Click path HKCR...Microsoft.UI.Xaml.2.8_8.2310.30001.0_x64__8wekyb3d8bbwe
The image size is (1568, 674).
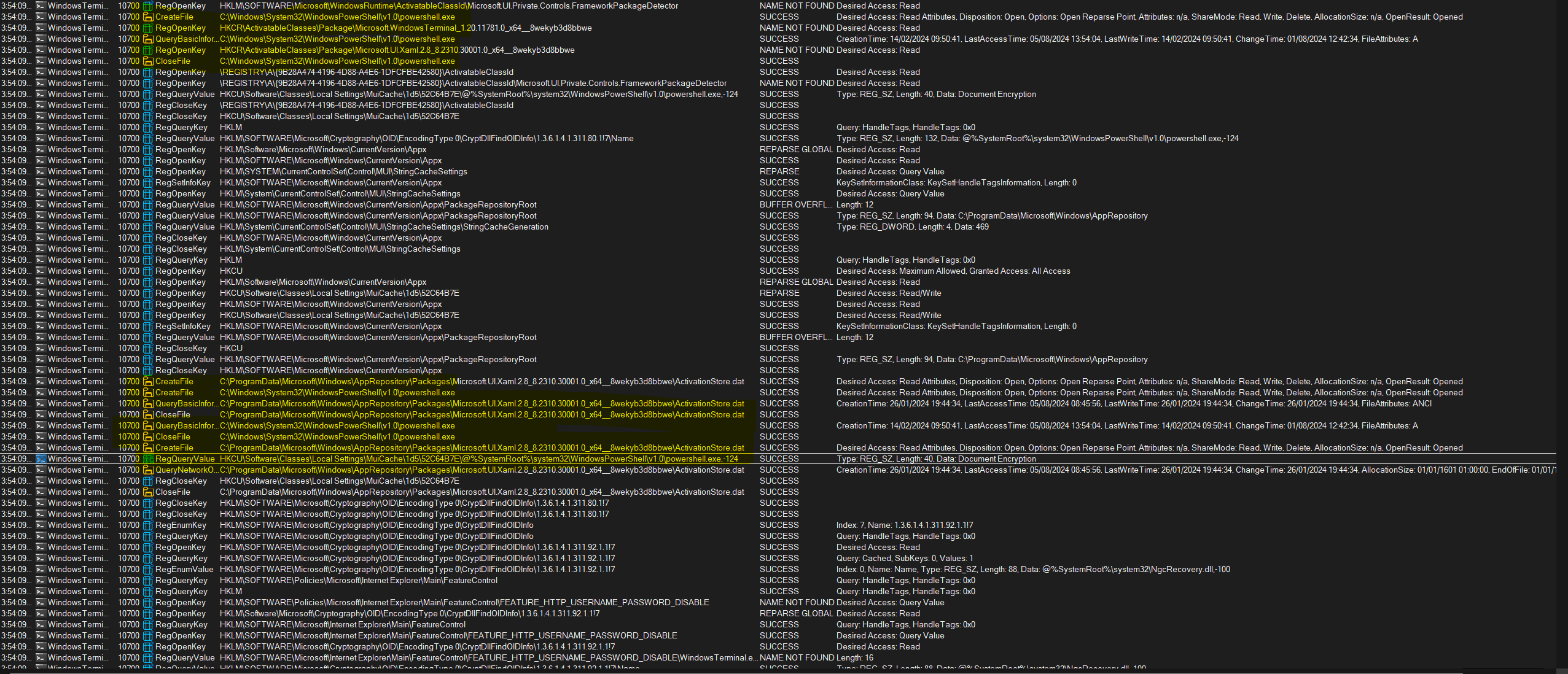[397, 50]
